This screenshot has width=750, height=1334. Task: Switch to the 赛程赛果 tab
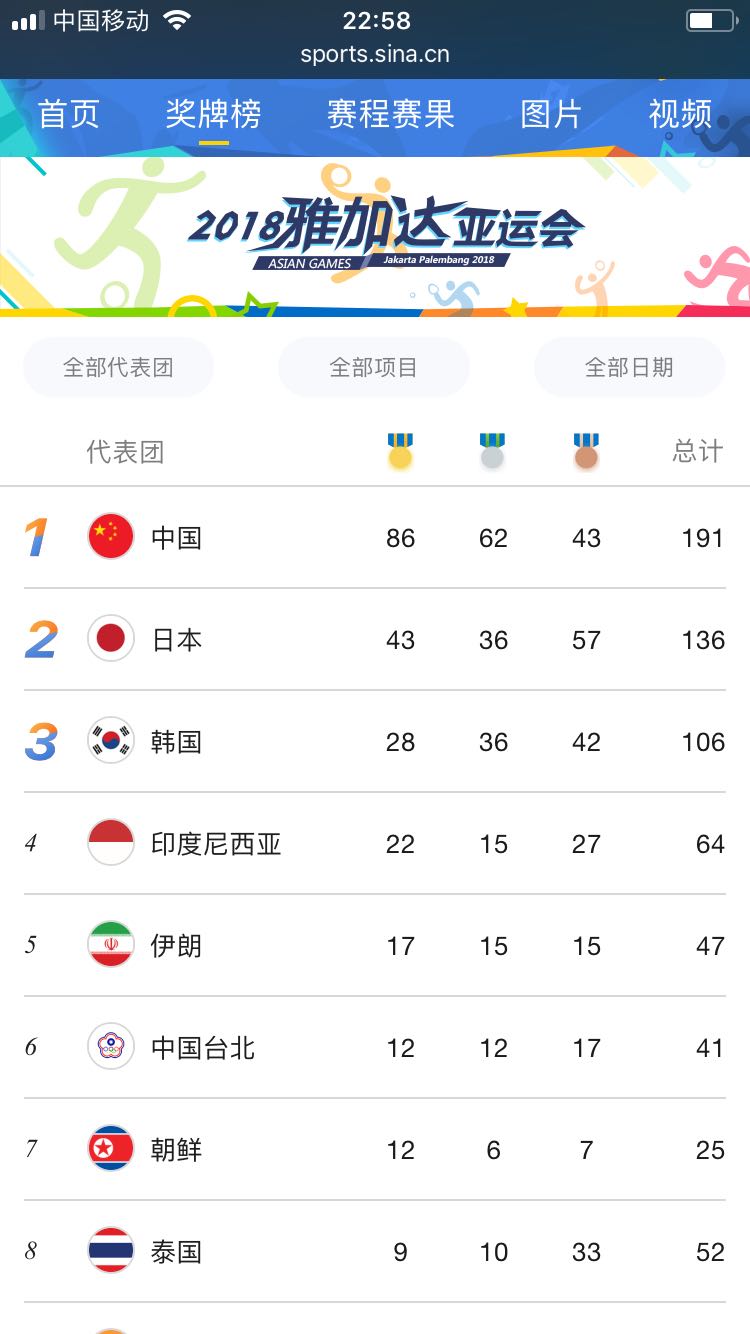click(x=390, y=114)
